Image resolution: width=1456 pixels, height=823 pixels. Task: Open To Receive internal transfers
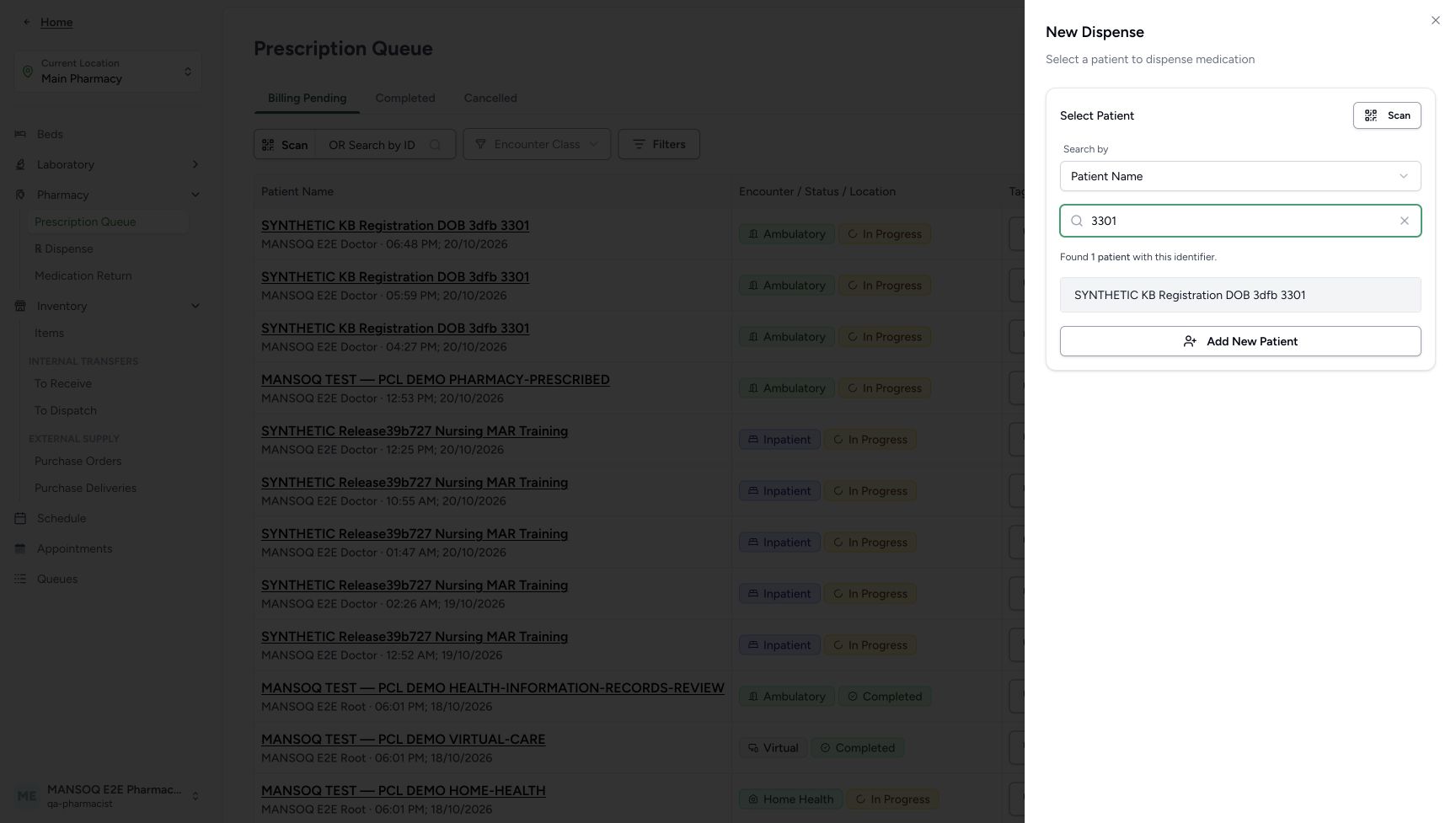63,383
